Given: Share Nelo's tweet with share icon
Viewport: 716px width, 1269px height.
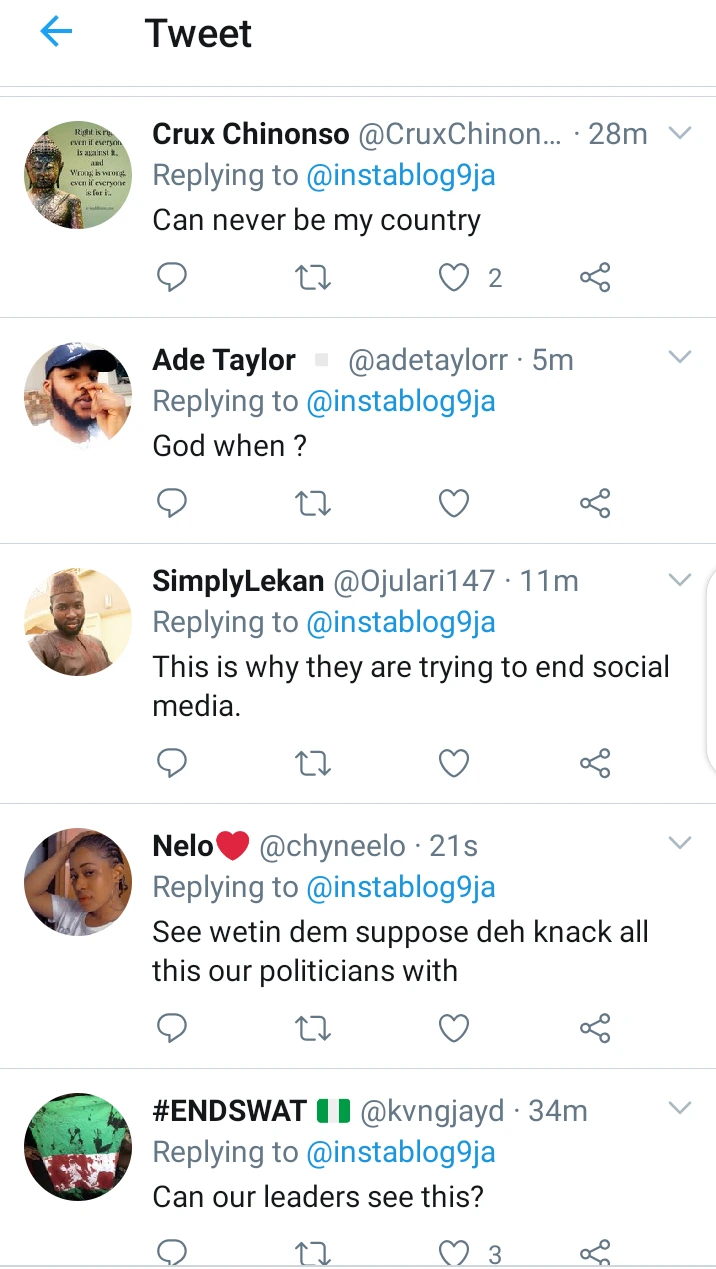Looking at the screenshot, I should click(x=595, y=1028).
